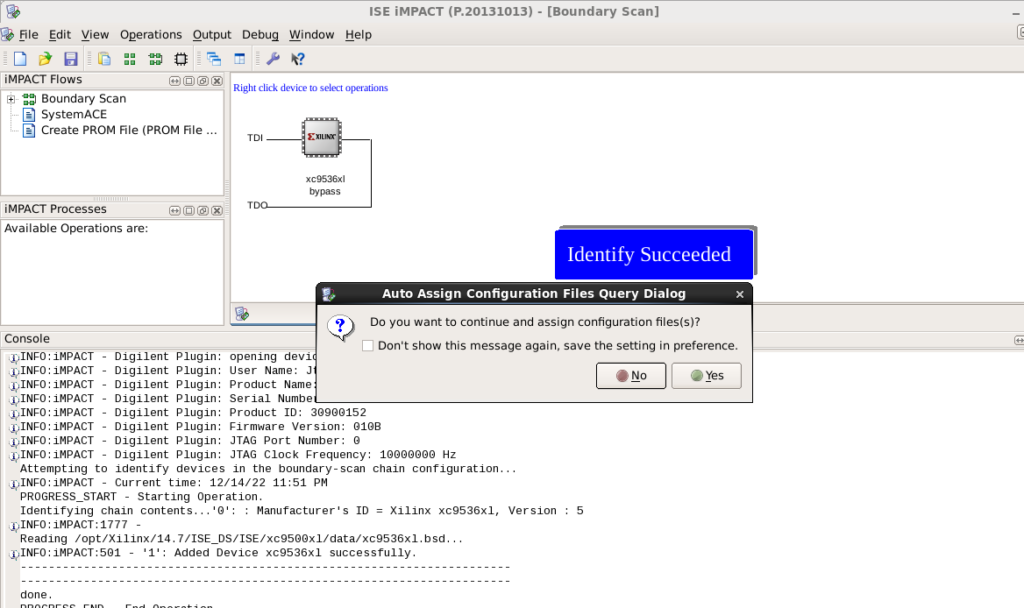This screenshot has width=1024, height=608.
Task: Expand the Boundary Scan tree node
Action: point(11,99)
